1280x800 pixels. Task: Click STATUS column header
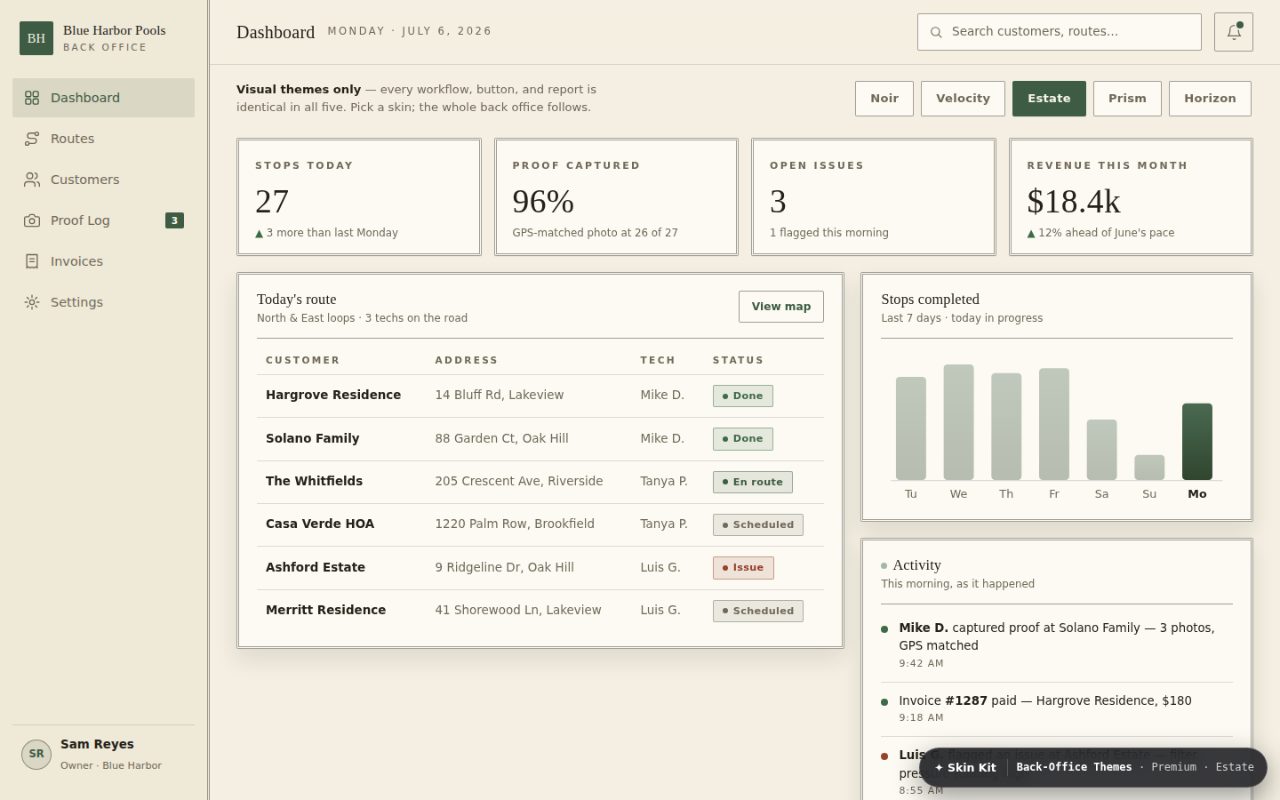click(x=738, y=360)
